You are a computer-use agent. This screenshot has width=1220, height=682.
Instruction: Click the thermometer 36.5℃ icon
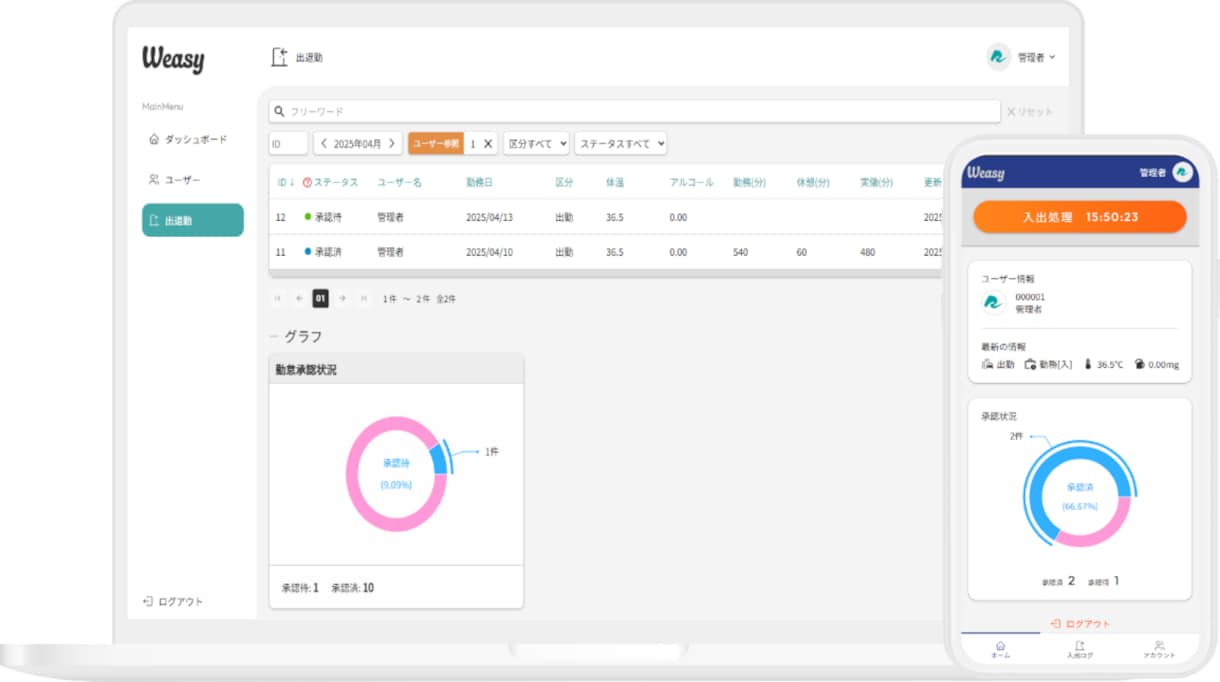coord(1088,364)
